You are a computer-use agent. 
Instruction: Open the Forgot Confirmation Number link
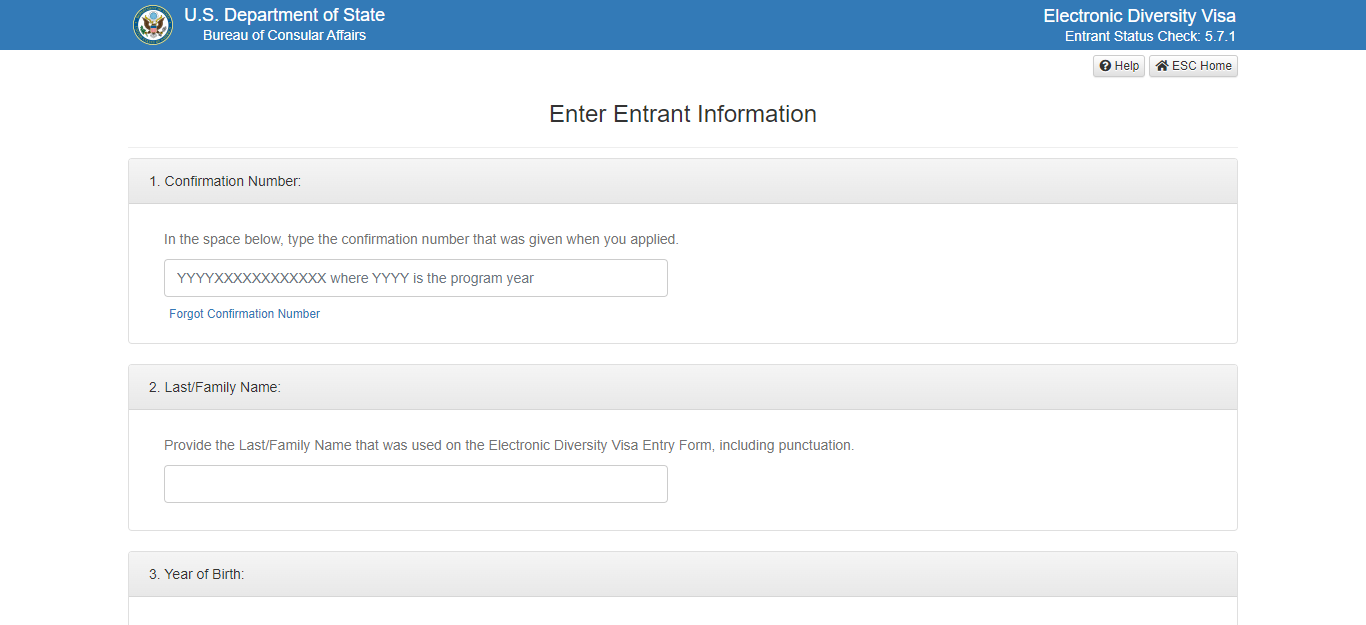[x=244, y=314]
